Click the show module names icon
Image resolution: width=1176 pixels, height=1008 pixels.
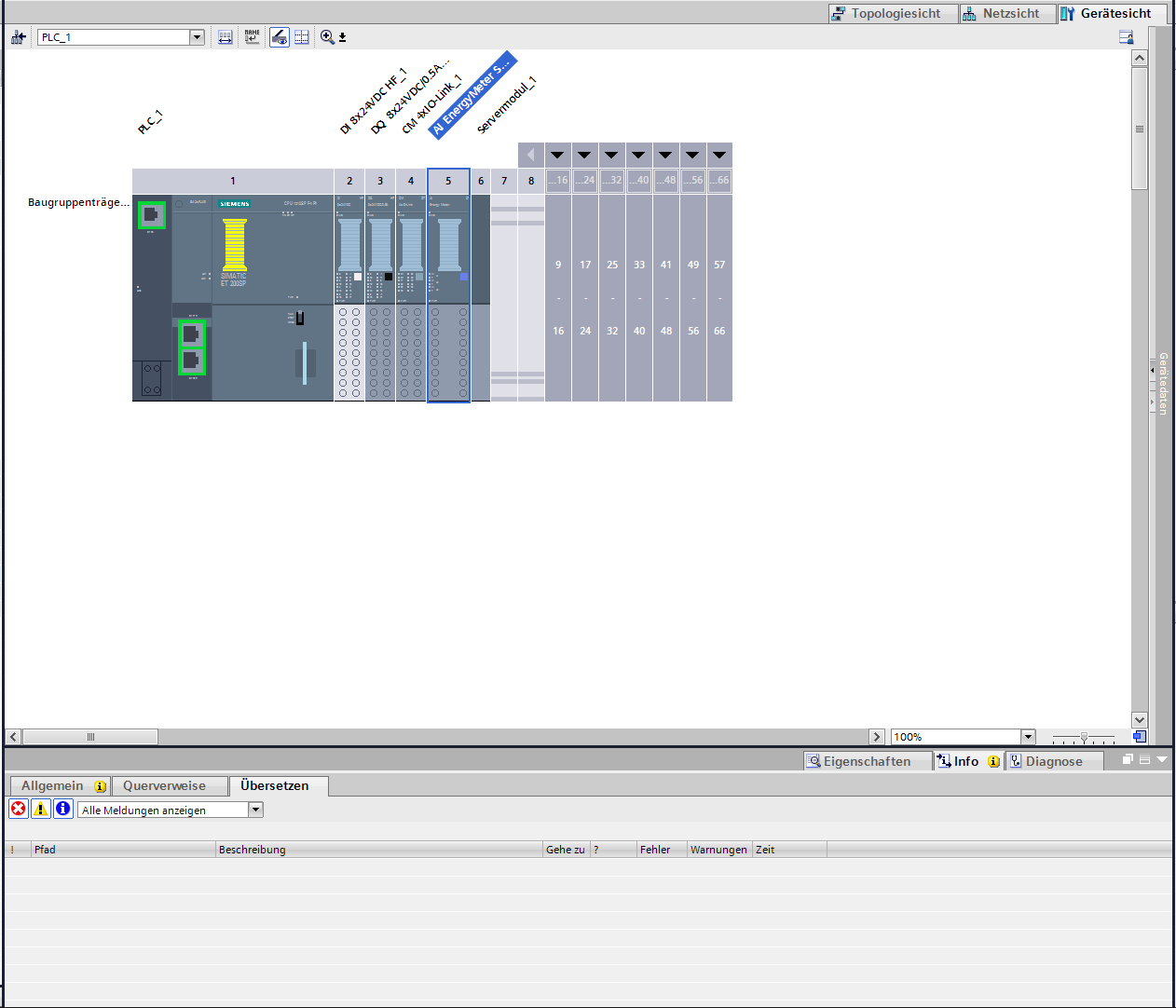click(x=252, y=37)
